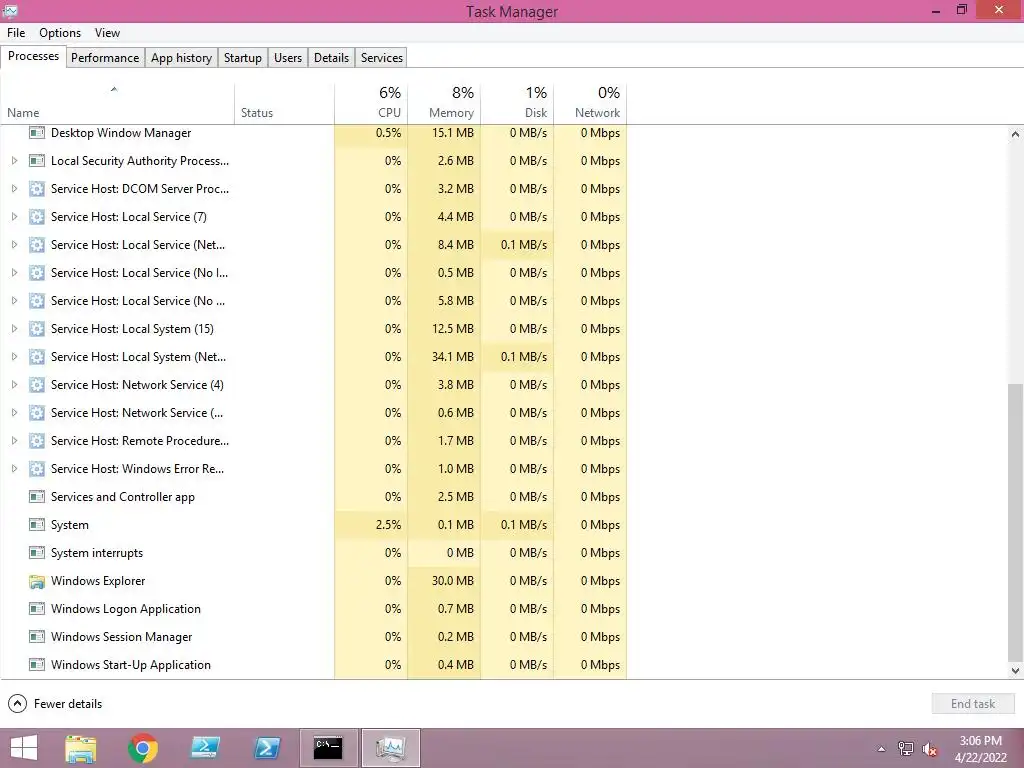Click the gear icon for Remote Procedure host
The width and height of the screenshot is (1024, 768).
click(37, 441)
